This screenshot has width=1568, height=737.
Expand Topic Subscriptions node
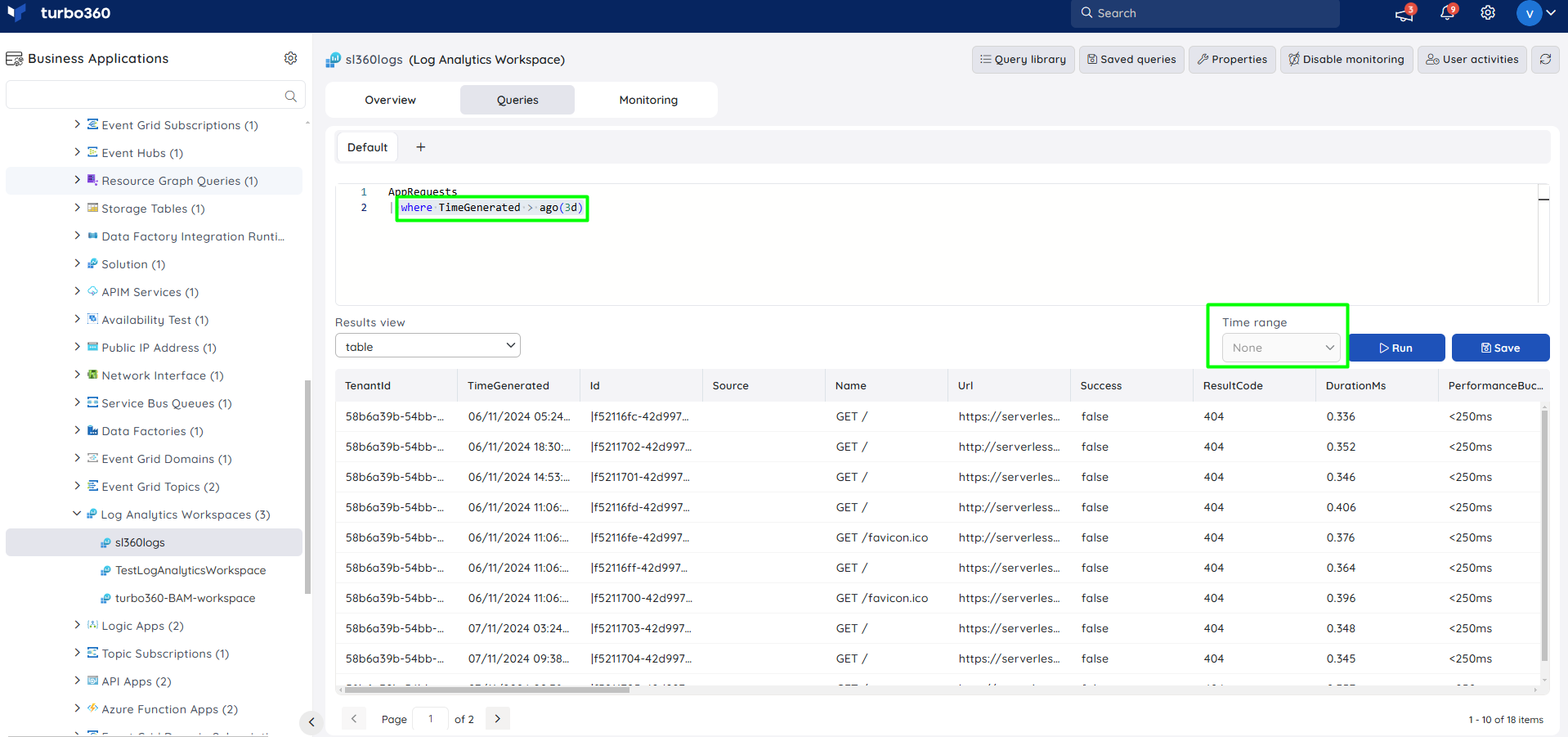click(77, 653)
